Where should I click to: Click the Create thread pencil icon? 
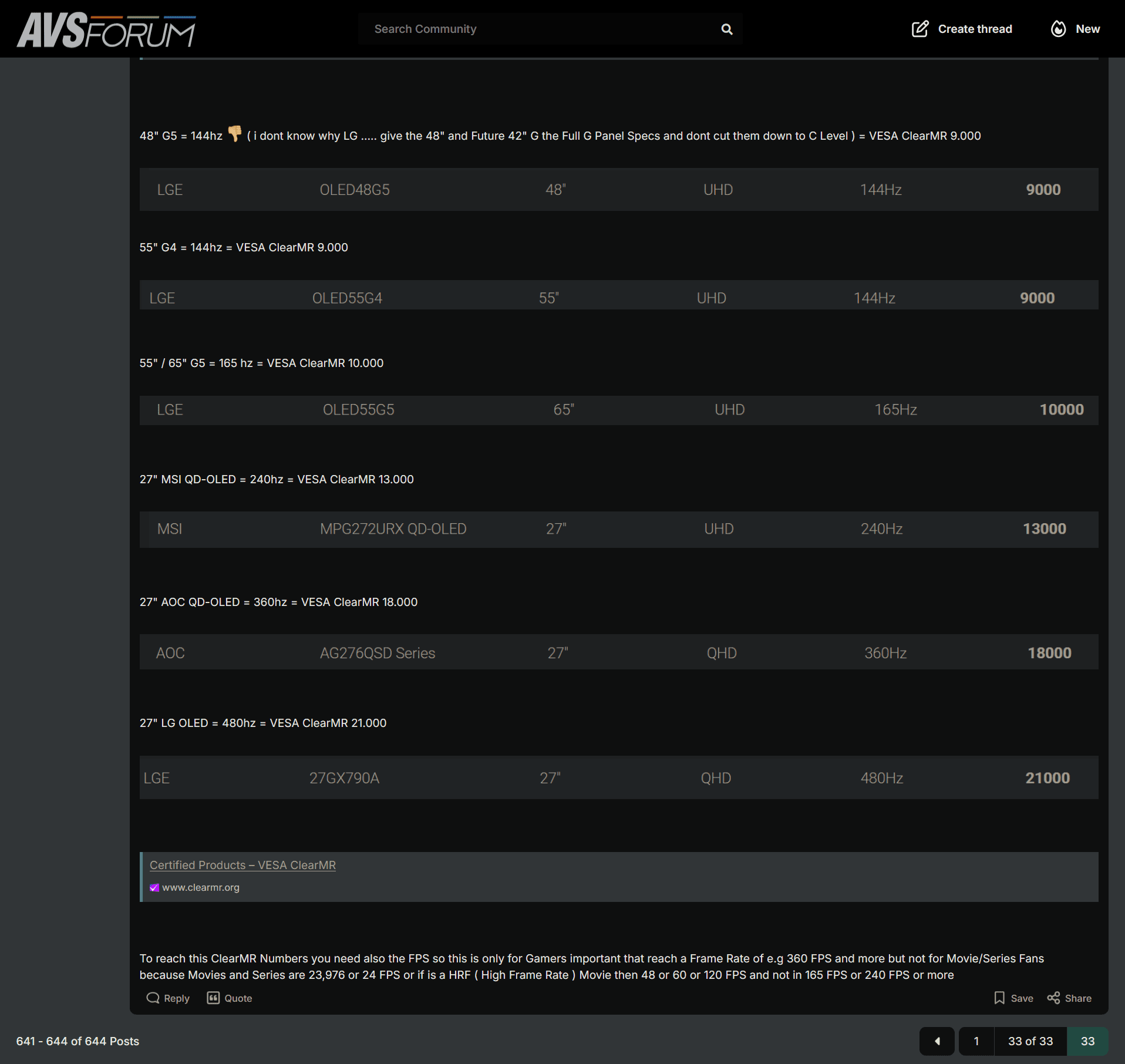pyautogui.click(x=920, y=29)
